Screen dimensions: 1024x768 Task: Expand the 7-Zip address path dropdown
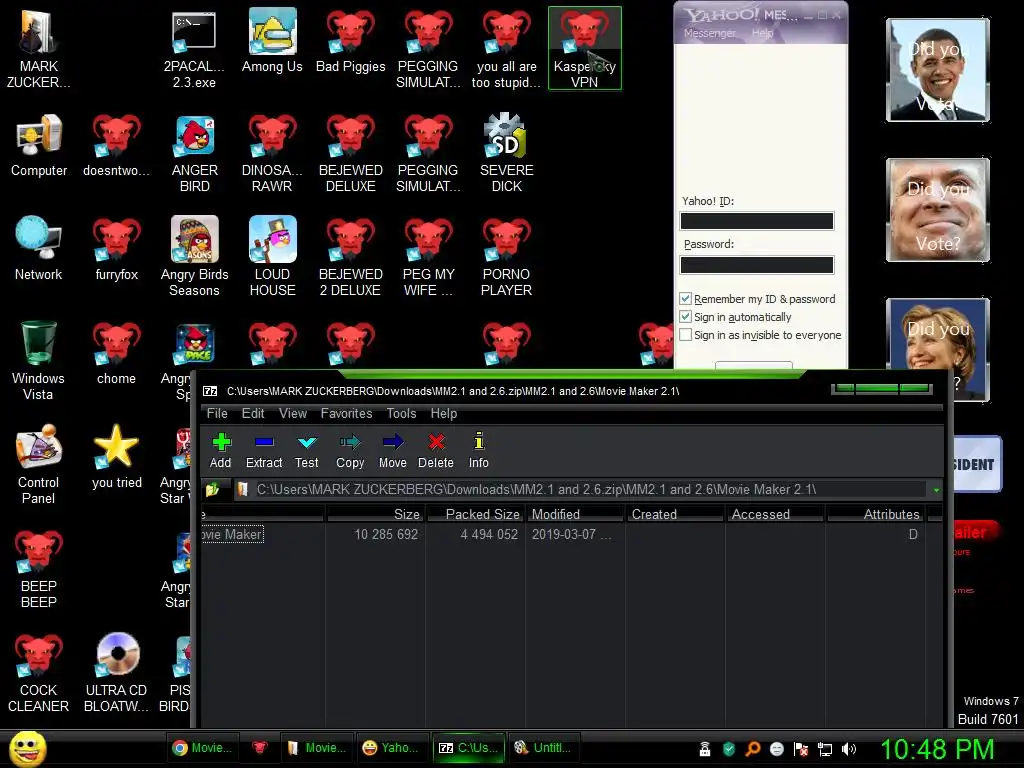coord(936,490)
